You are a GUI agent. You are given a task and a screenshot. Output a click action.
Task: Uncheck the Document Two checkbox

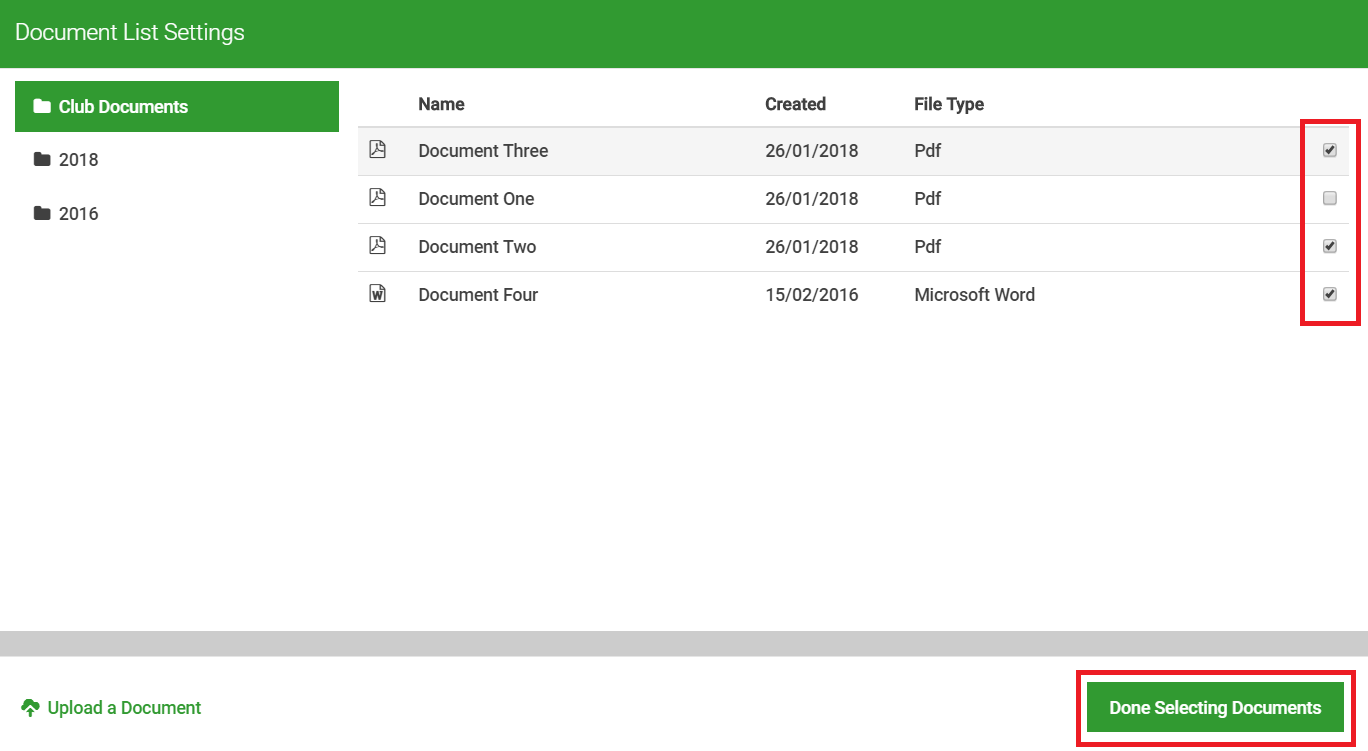click(1330, 246)
